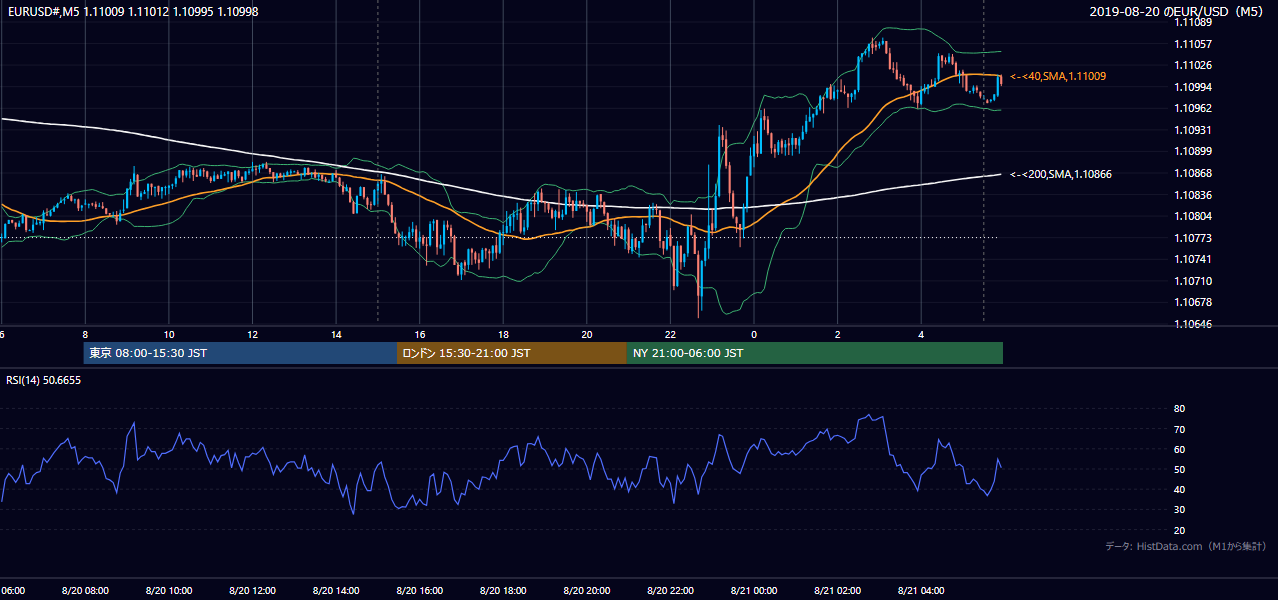Click the 200 SMA label reading 1.10866

1061,174
